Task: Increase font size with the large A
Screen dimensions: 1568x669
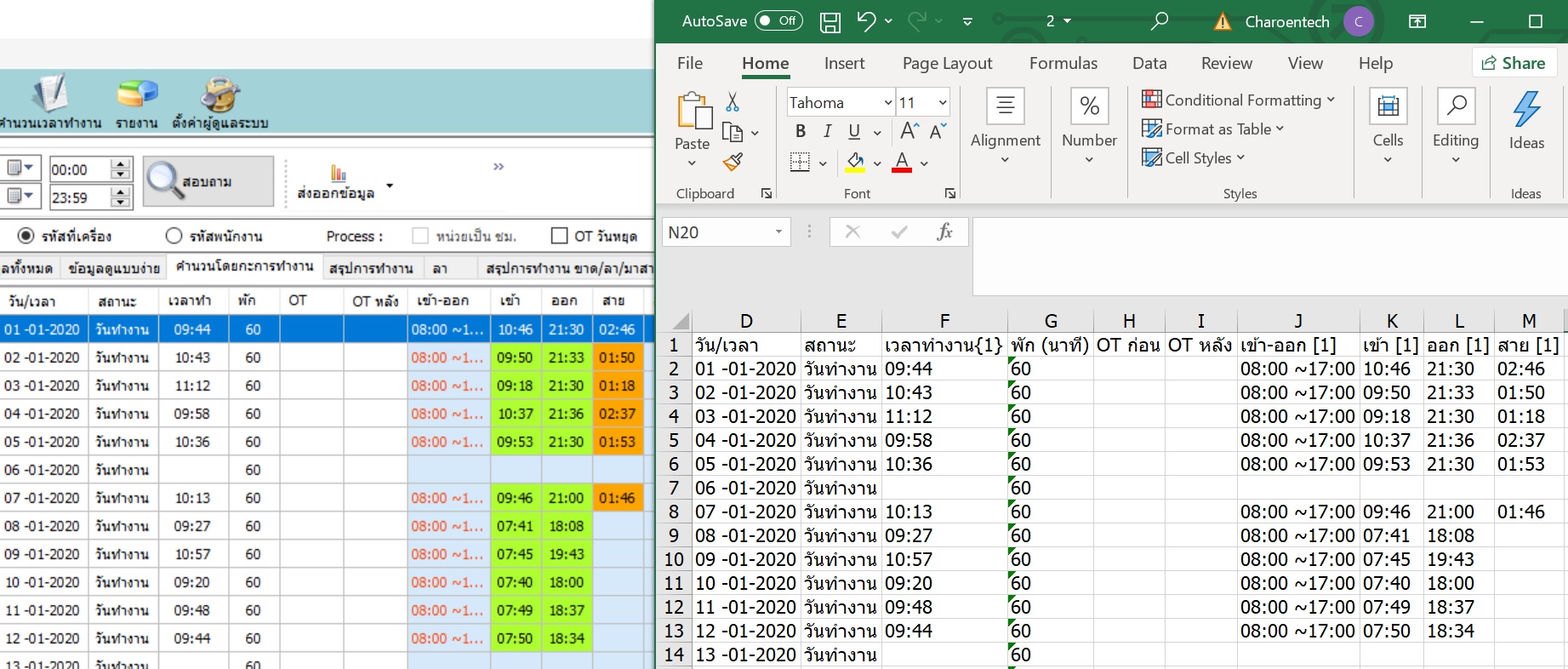Action: coord(909,131)
